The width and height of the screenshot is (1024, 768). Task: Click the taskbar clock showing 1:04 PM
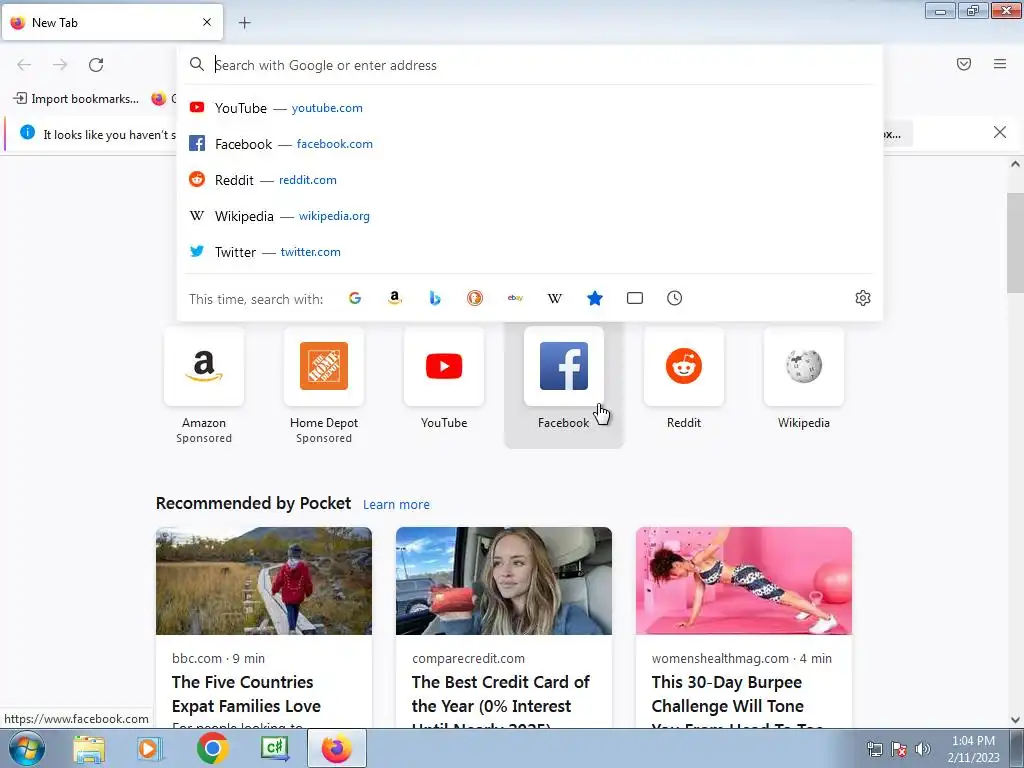coord(973,749)
